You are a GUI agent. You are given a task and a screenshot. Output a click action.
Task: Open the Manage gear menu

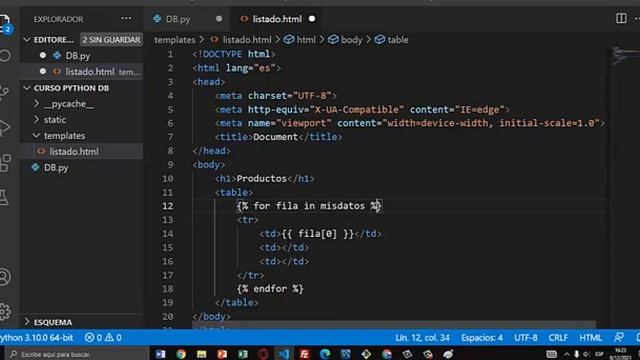5,311
